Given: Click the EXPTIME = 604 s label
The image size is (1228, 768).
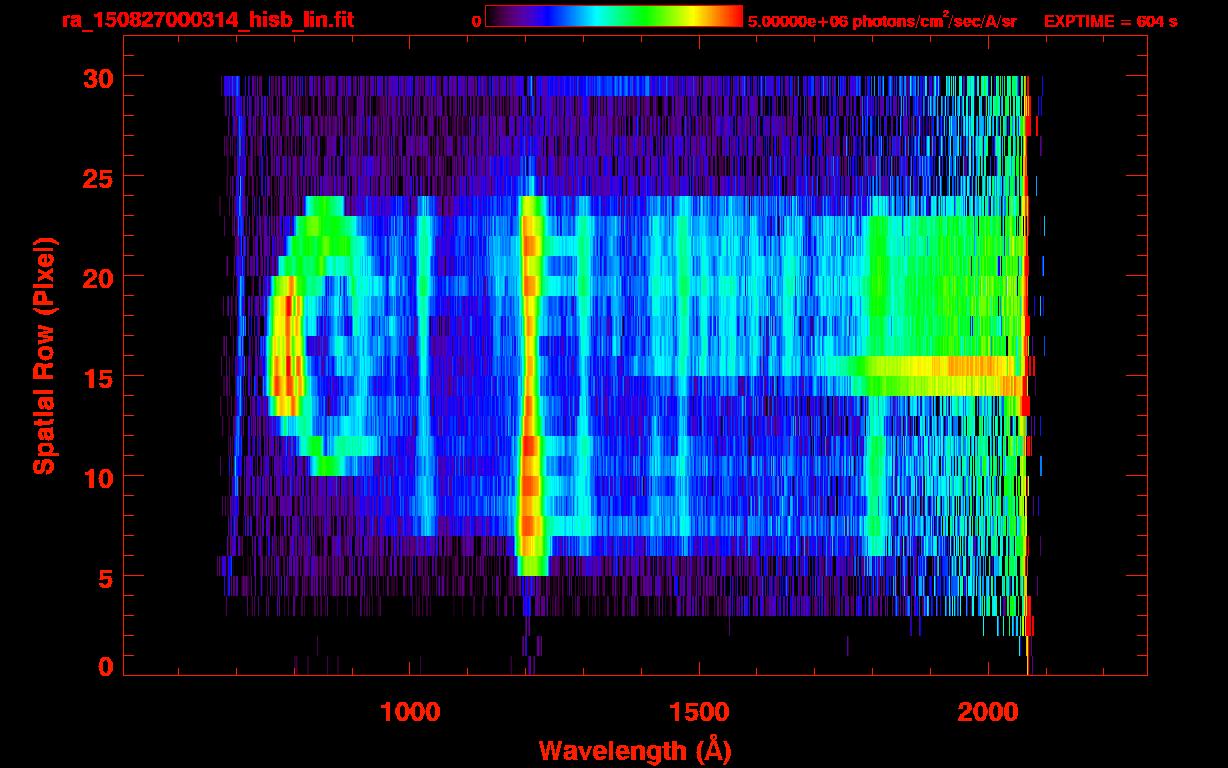Looking at the screenshot, I should coord(1110,20).
